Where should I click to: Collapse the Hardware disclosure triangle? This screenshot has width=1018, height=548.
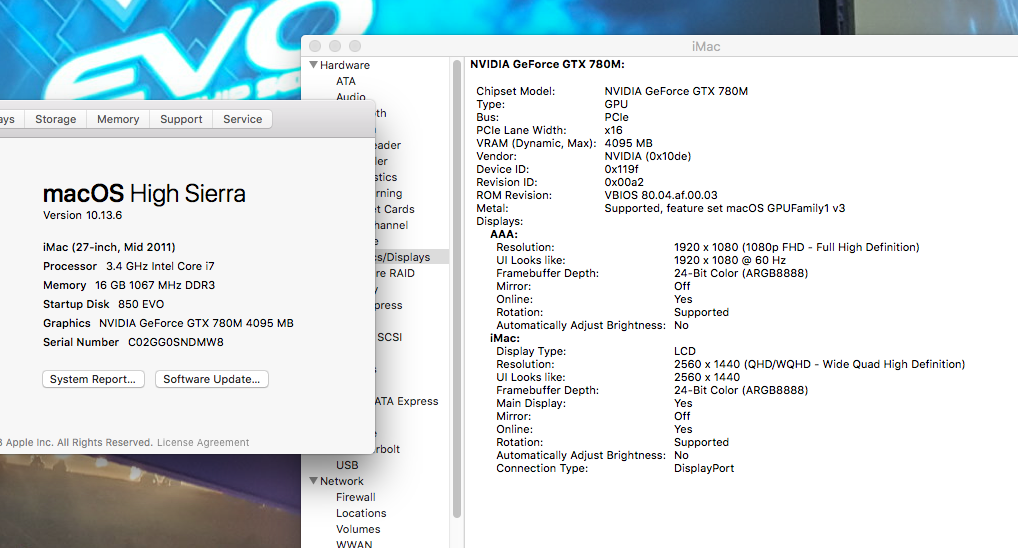314,65
